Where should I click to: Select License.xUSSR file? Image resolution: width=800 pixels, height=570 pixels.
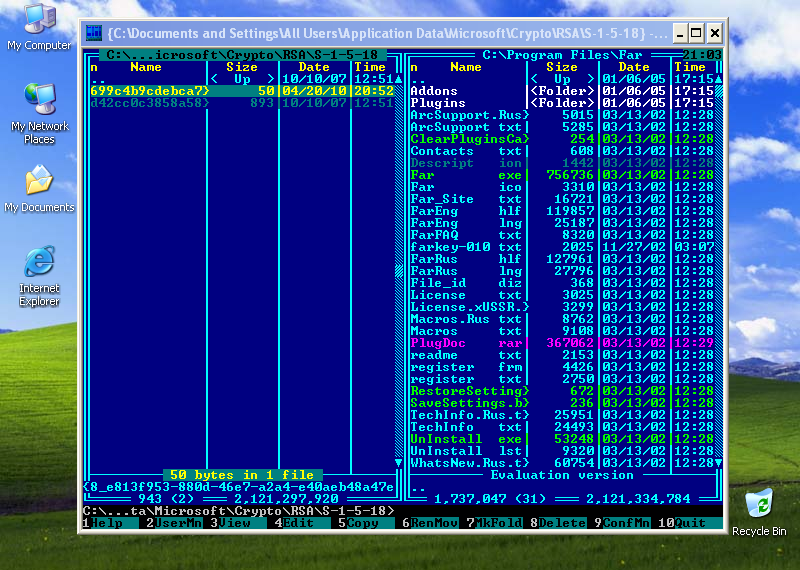(x=562, y=307)
